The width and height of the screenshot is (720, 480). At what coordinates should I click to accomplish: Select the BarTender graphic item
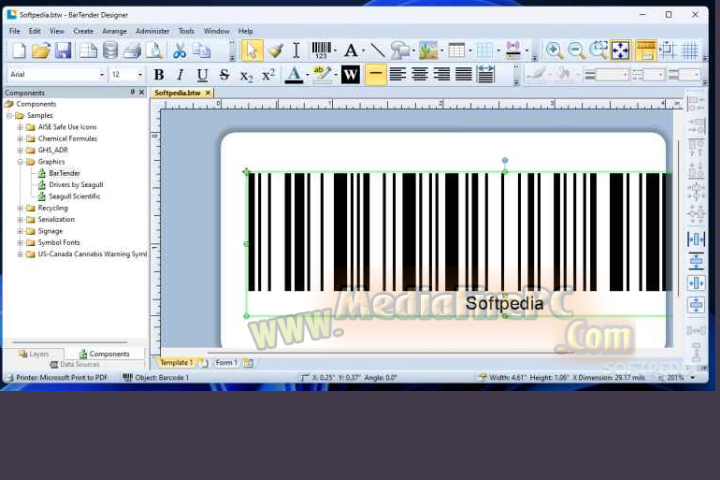(64, 173)
